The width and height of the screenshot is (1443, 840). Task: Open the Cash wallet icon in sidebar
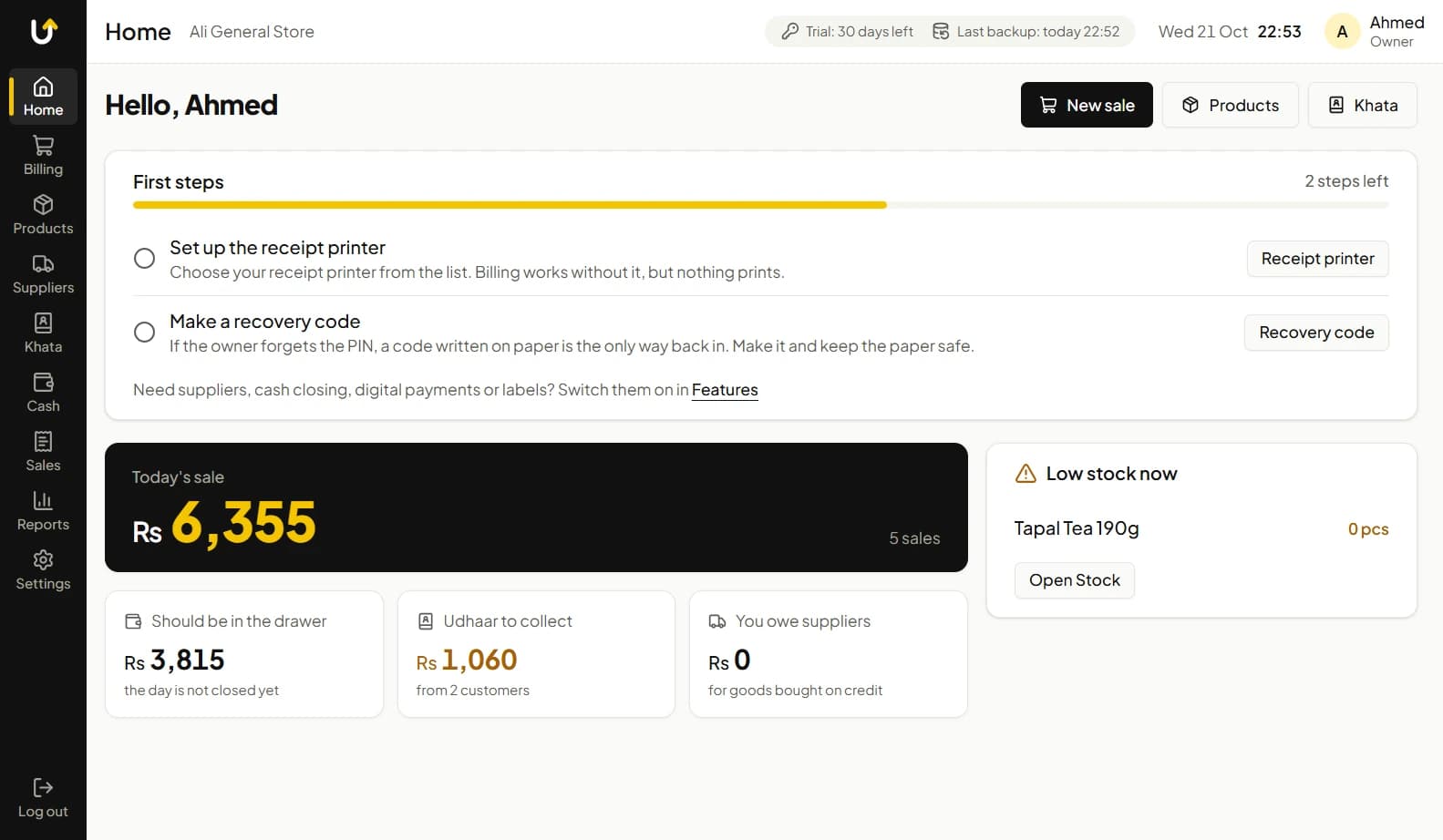[x=43, y=382]
